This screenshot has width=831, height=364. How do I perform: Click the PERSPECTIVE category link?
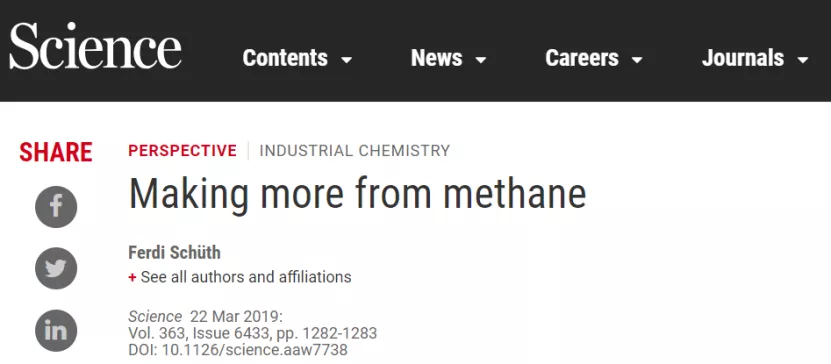[x=182, y=151]
